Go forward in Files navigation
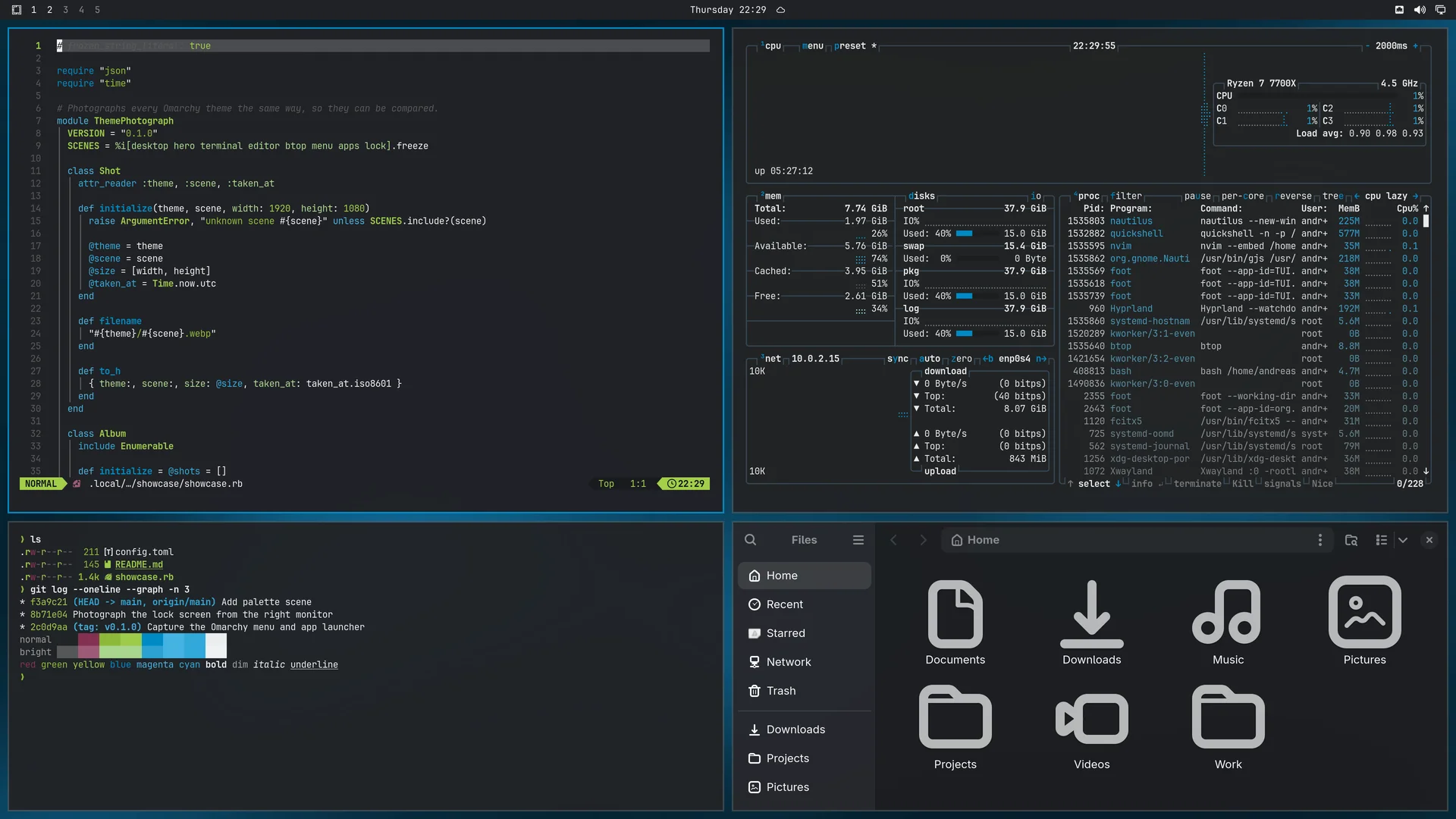This screenshot has height=819, width=1456. coord(923,540)
